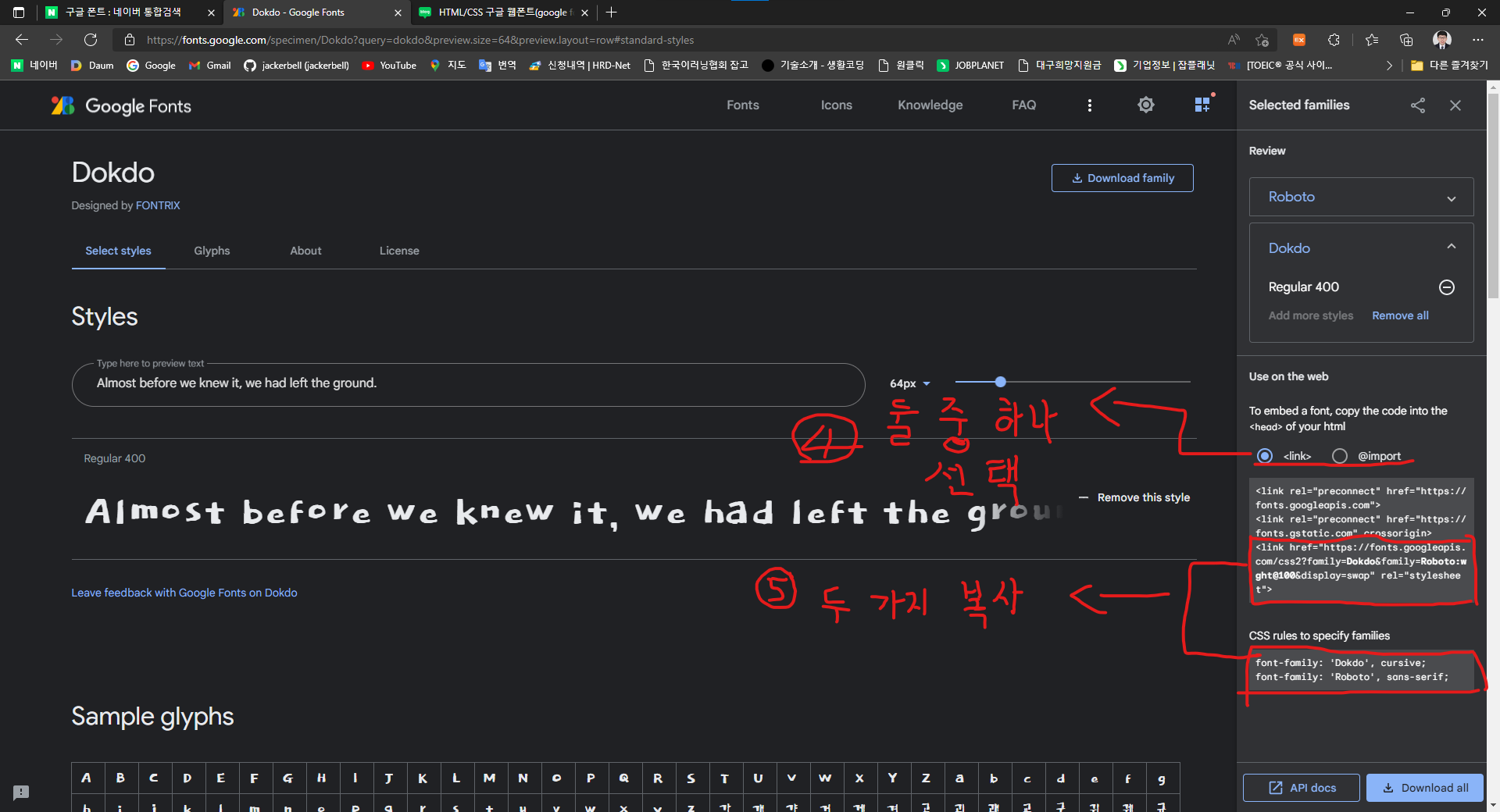Screen dimensions: 1500x812
Task: Click the glyph Z in Sample glyphs
Action: click(x=926, y=778)
